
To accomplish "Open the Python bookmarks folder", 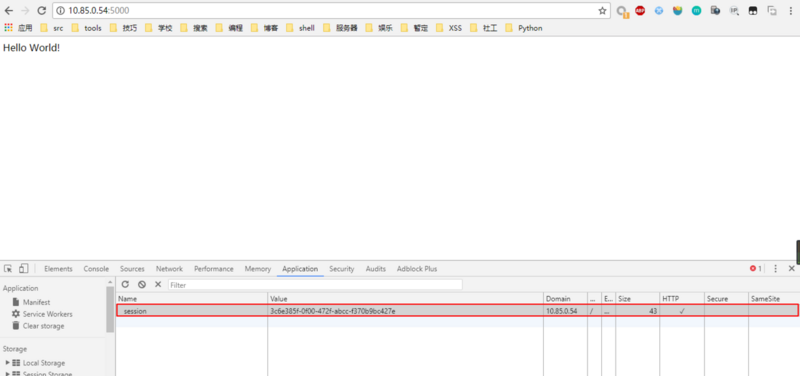I will click(524, 28).
